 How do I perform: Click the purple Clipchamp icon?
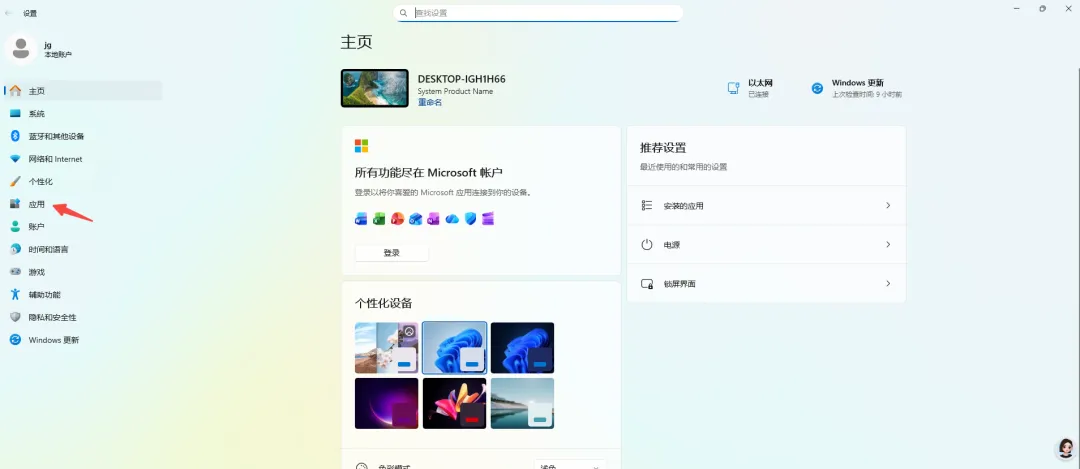tap(488, 219)
